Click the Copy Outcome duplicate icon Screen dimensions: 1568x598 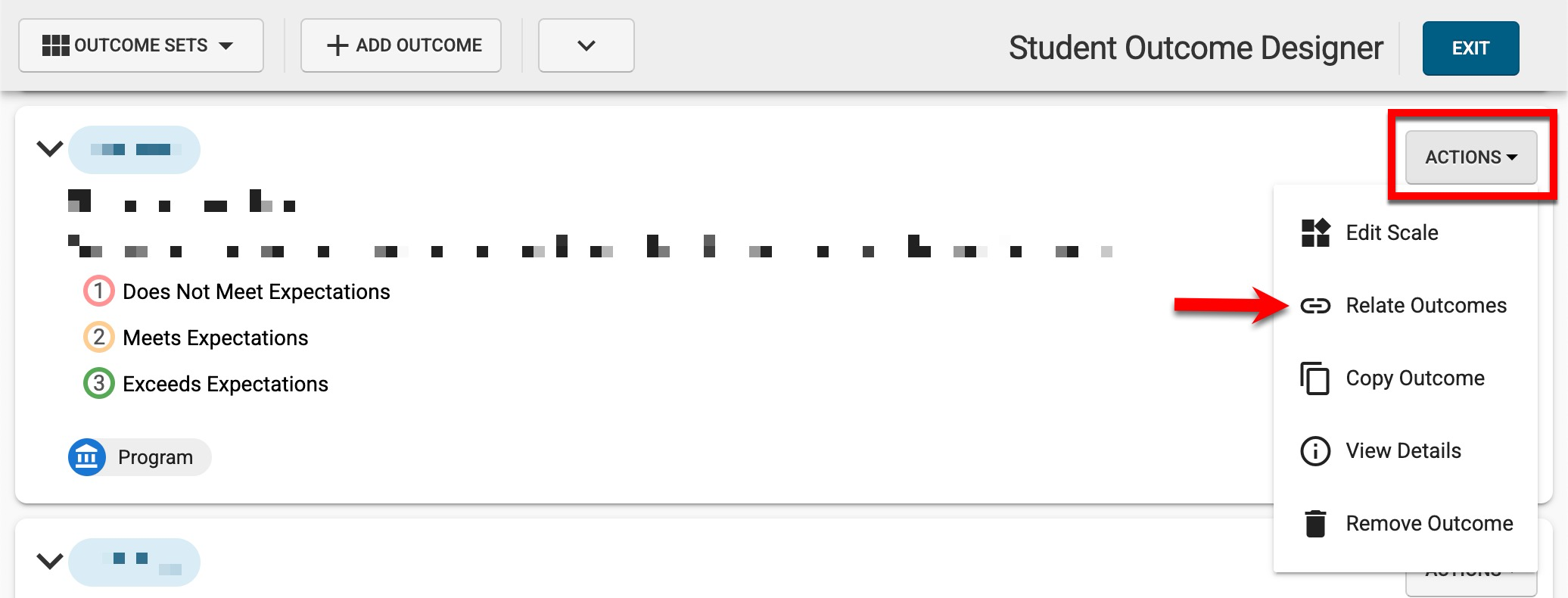click(x=1315, y=378)
